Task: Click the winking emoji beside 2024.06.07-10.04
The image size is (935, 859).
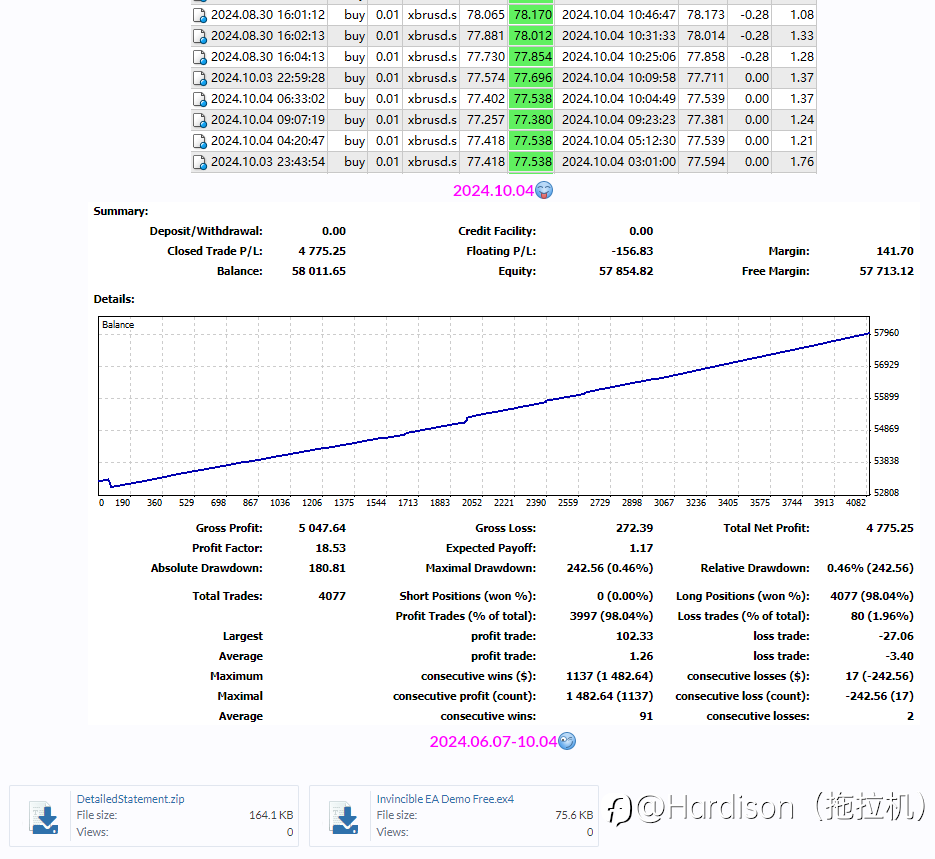Action: [567, 741]
